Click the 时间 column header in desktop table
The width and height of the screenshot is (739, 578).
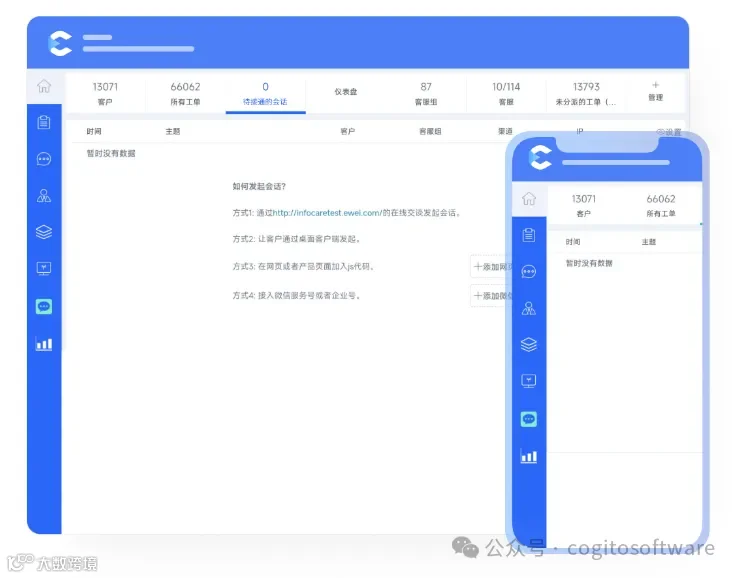click(94, 132)
